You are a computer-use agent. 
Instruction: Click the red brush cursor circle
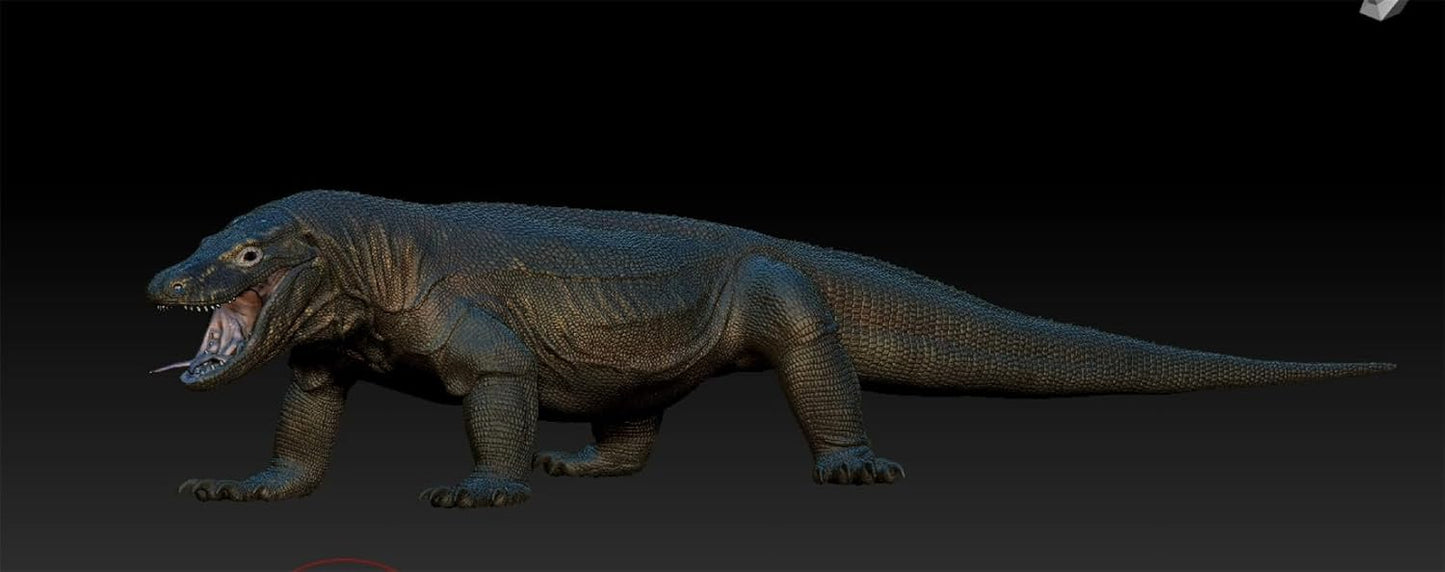(x=343, y=564)
